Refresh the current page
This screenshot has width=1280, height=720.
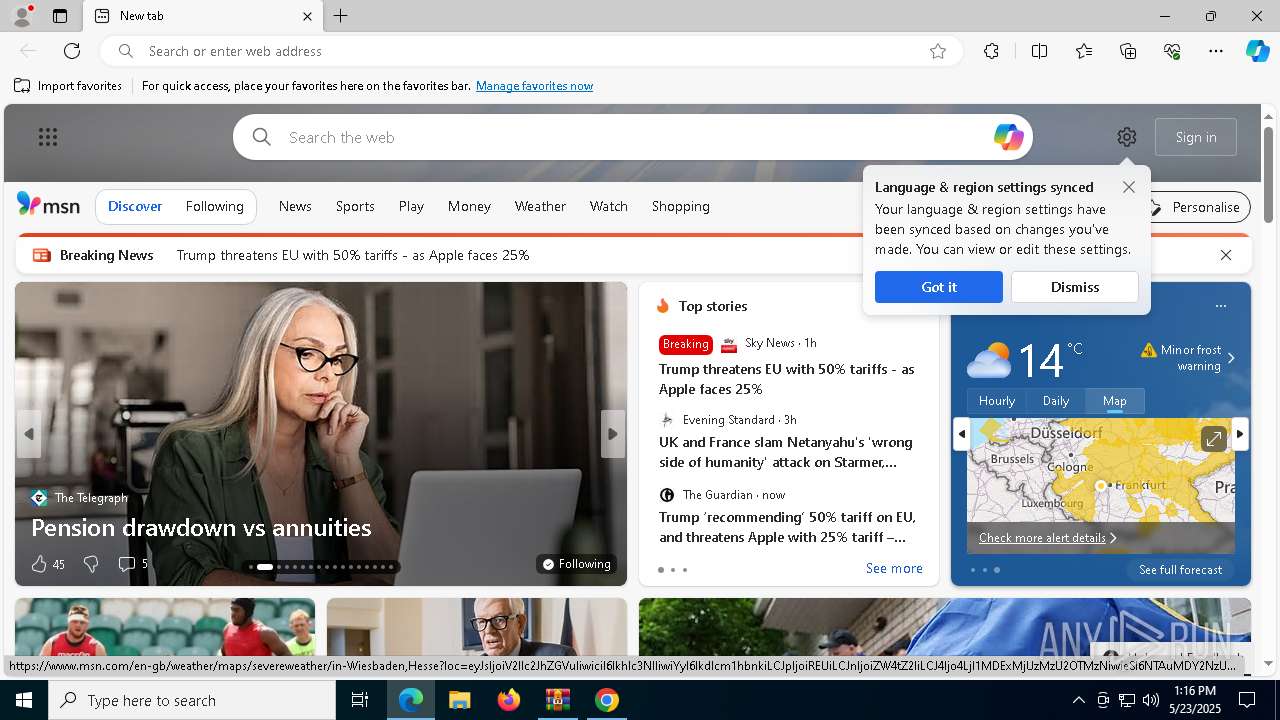72,51
